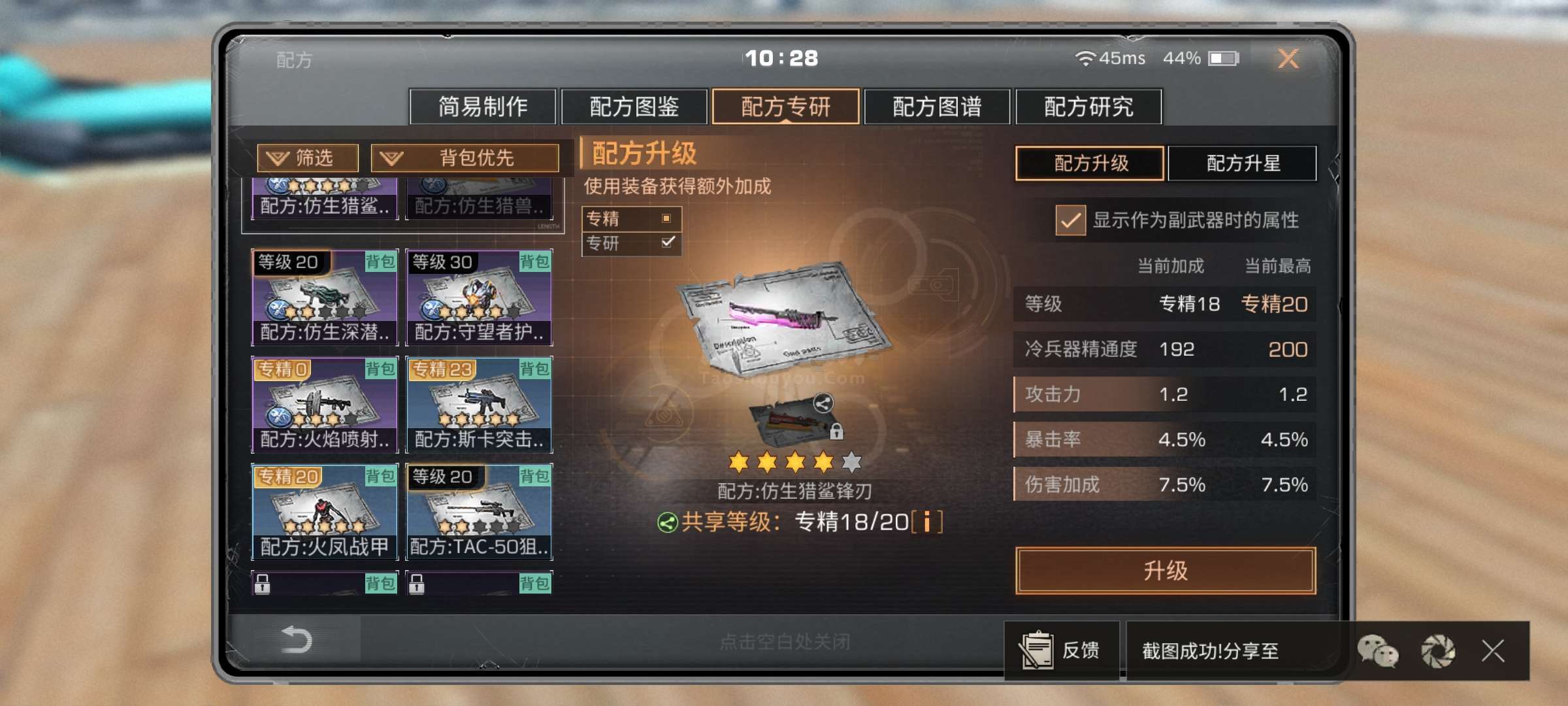The width and height of the screenshot is (1568, 706).
Task: Open the feedback clipboard icon
Action: [1036, 650]
